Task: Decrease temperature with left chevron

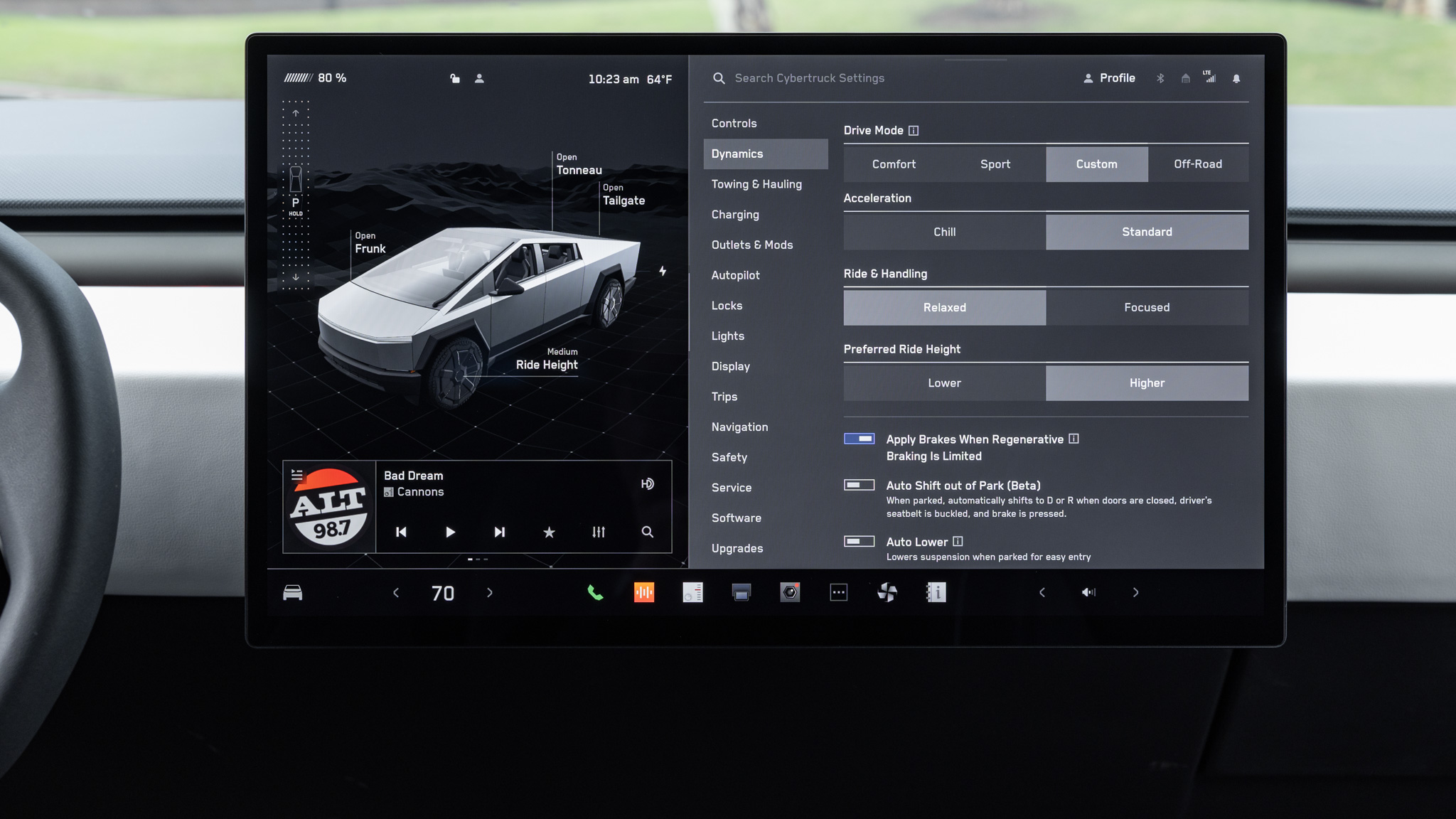Action: coord(396,592)
